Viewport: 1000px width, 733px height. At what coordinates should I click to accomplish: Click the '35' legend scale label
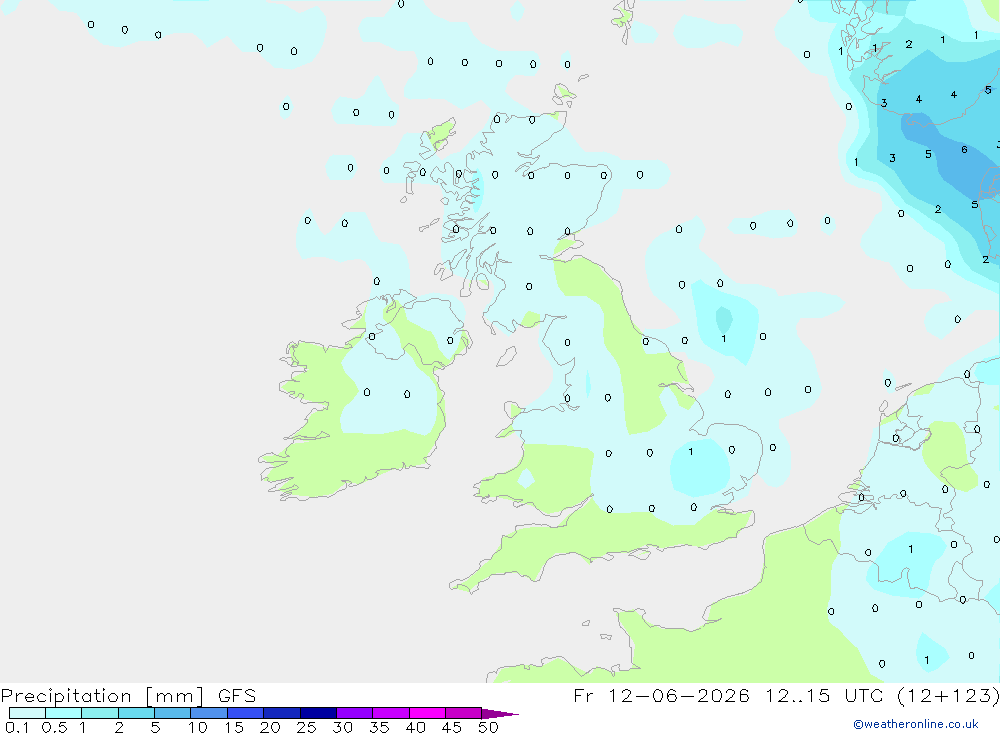click(x=379, y=727)
